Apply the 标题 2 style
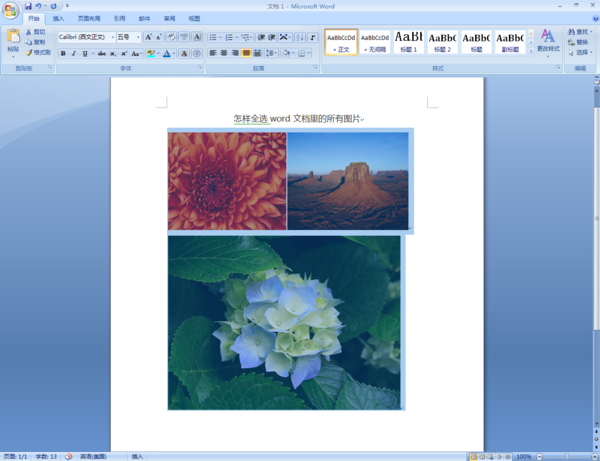600x461 pixels. point(442,42)
